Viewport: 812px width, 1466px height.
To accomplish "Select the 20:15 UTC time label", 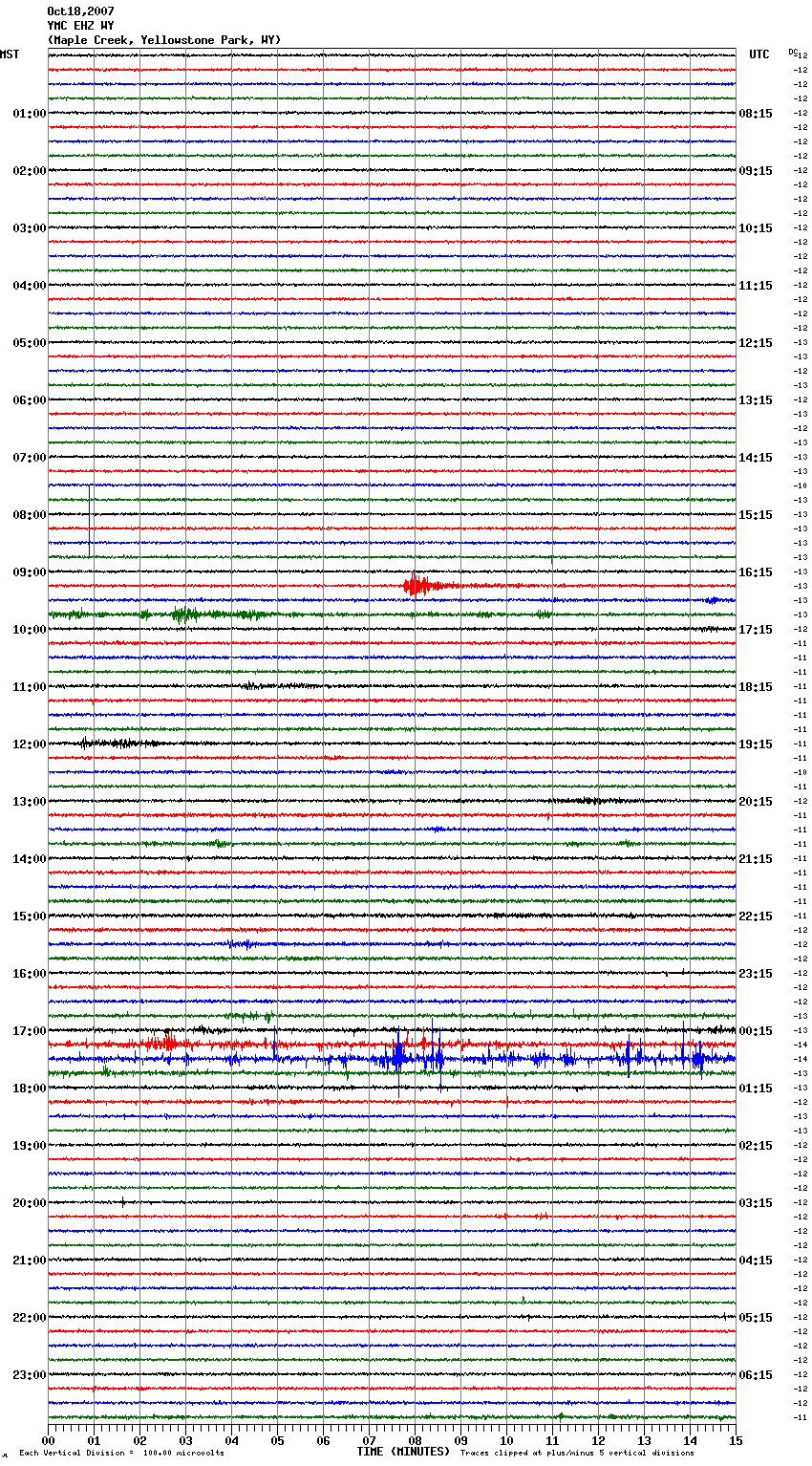I will 756,802.
